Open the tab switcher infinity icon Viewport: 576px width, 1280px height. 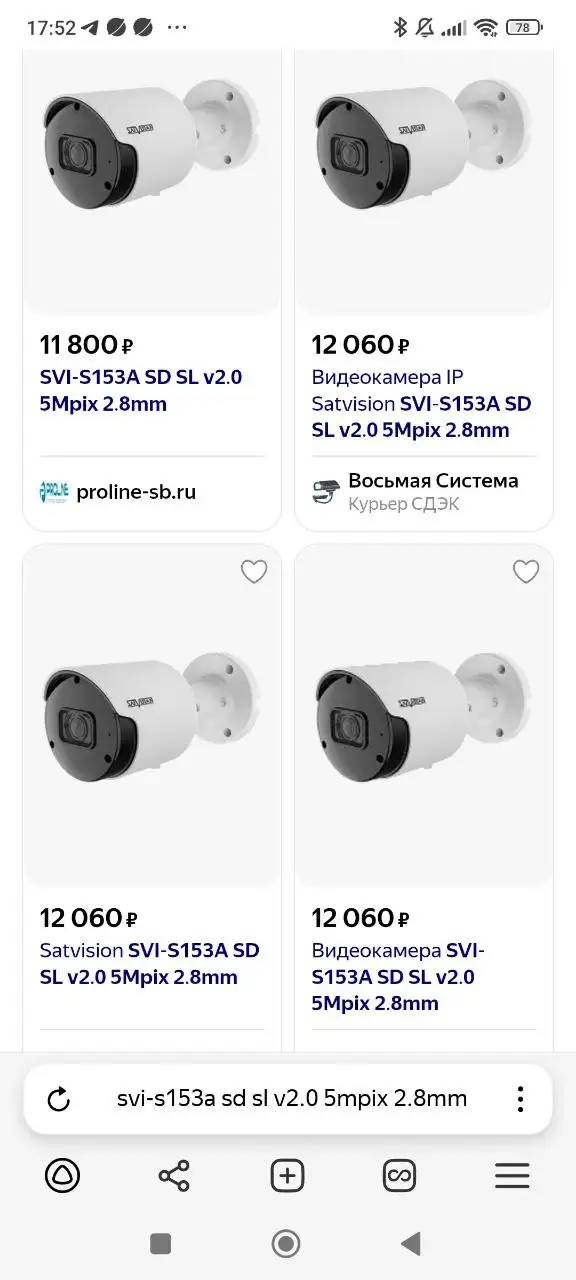click(399, 1176)
